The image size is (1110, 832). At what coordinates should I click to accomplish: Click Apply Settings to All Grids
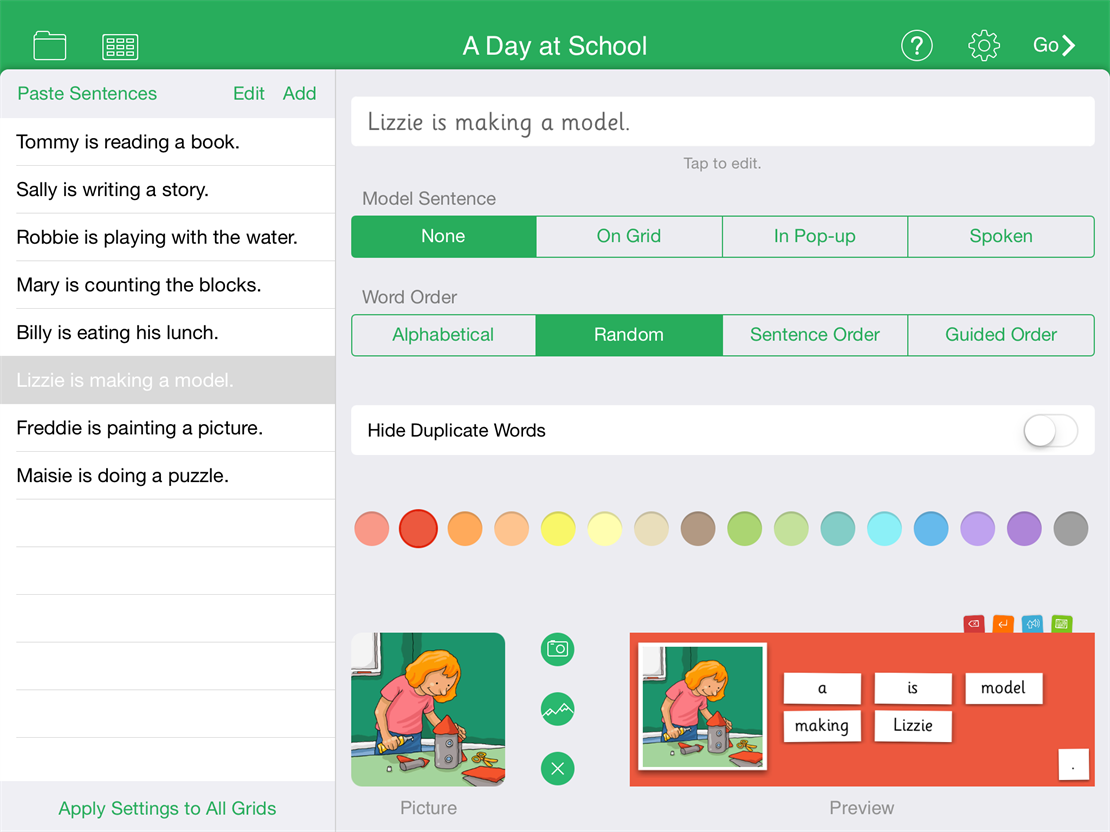tap(167, 808)
